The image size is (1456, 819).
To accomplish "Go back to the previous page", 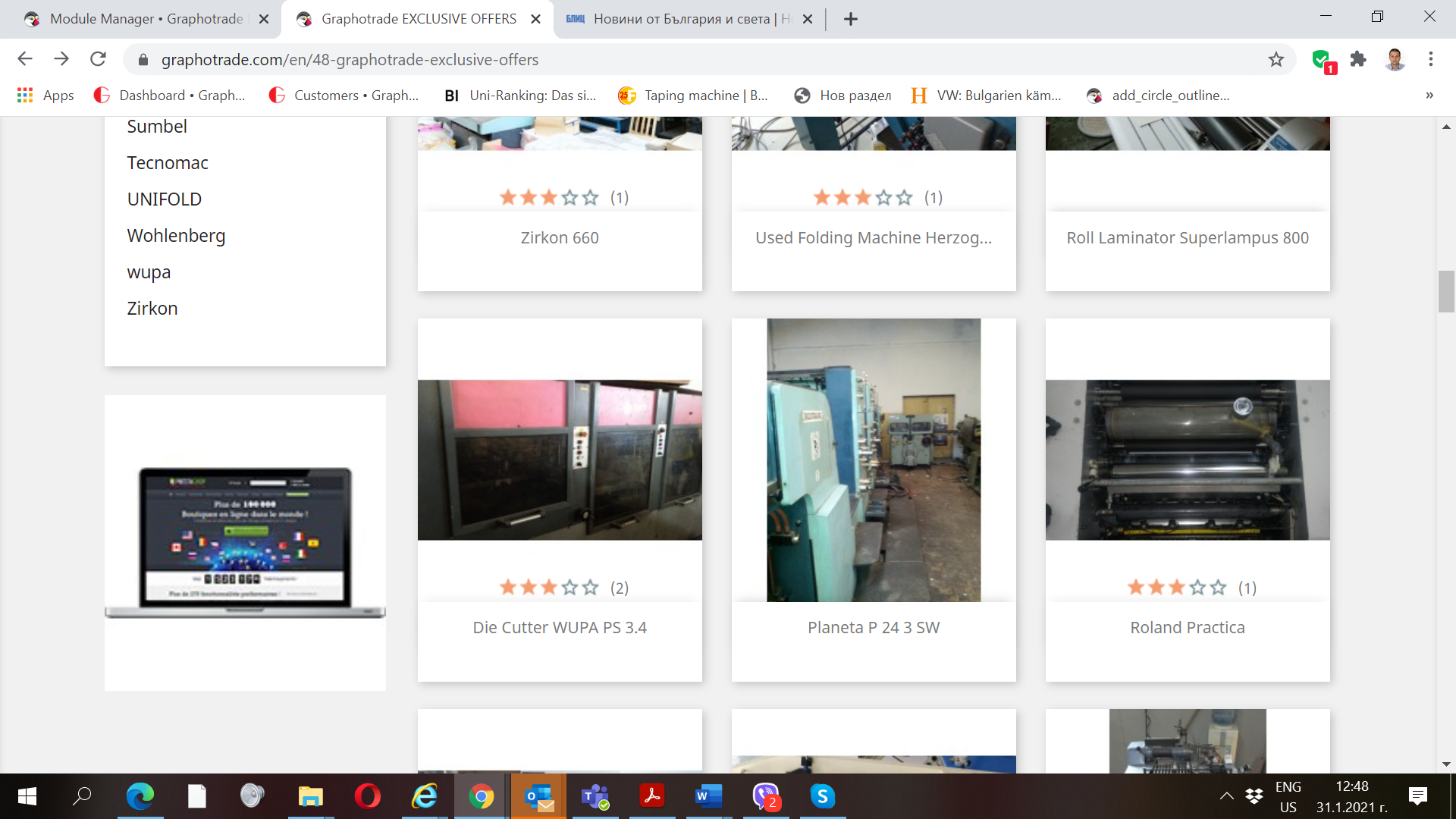I will [25, 59].
